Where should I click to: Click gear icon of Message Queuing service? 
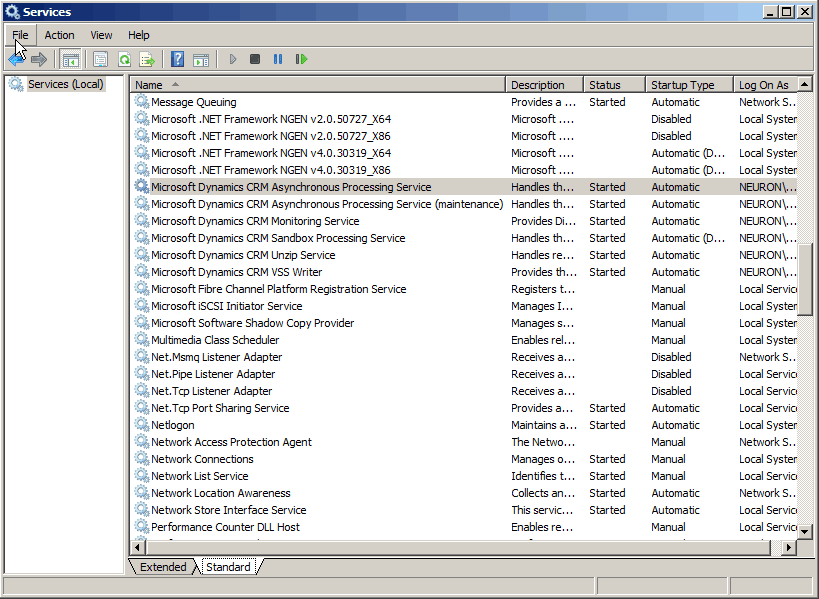142,101
